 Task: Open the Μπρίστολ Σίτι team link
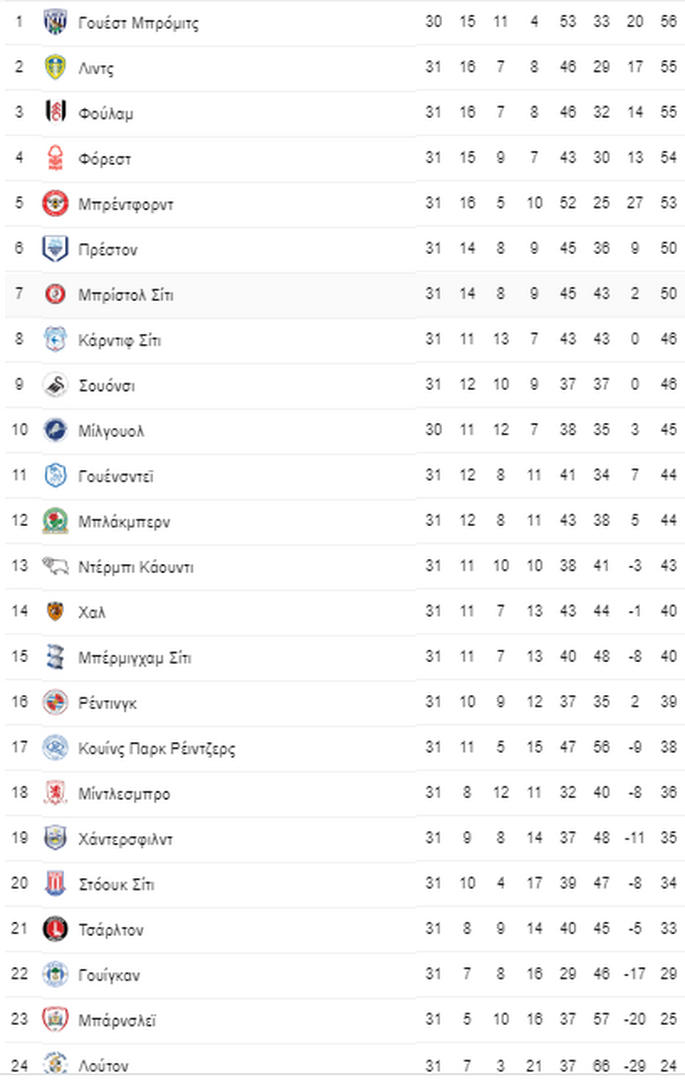(125, 295)
